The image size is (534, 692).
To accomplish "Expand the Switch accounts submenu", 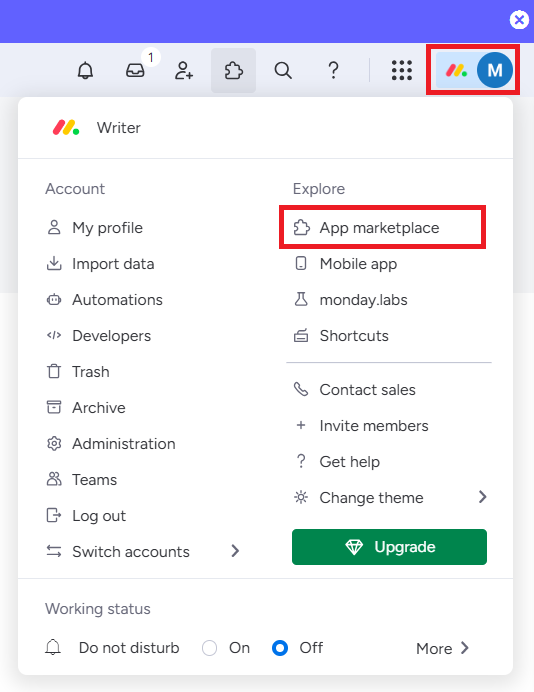I will pyautogui.click(x=143, y=552).
